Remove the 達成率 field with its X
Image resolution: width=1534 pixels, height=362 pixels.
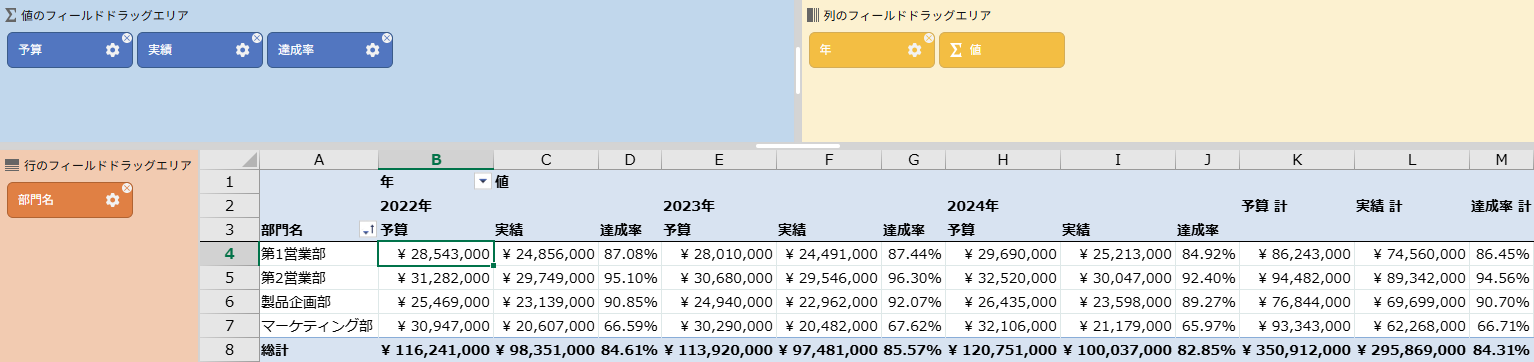tap(387, 38)
